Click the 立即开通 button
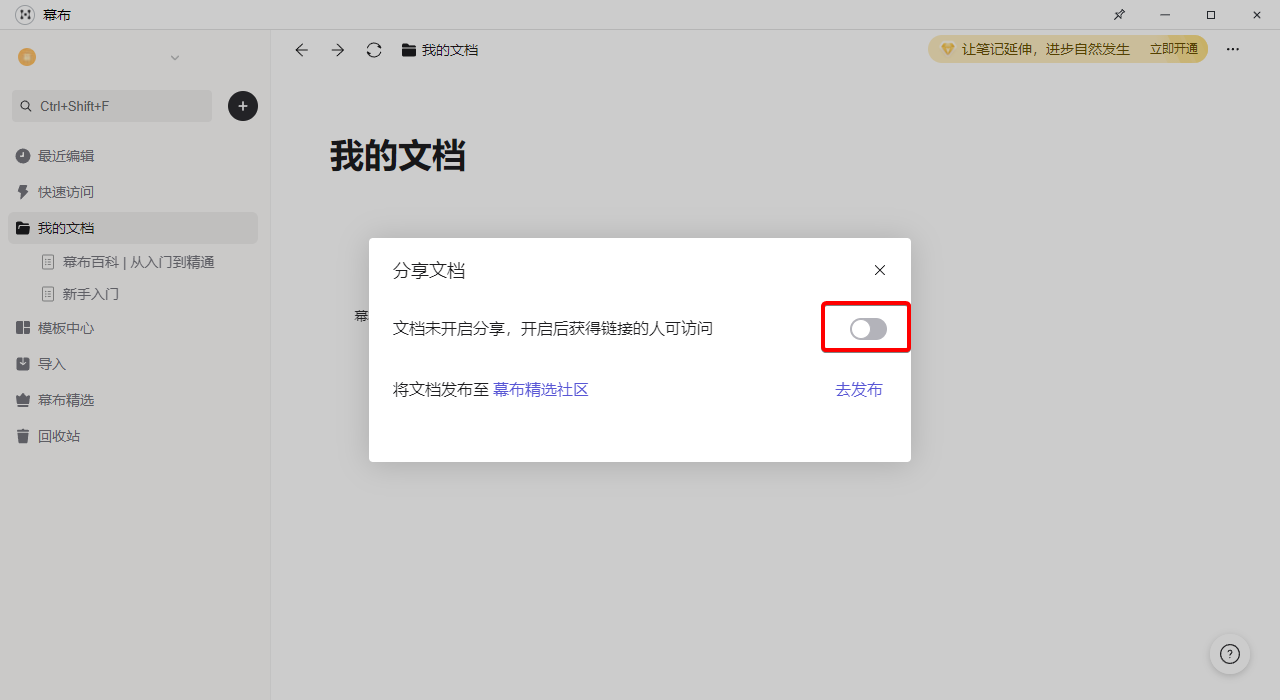The height and width of the screenshot is (700, 1280). point(1174,49)
